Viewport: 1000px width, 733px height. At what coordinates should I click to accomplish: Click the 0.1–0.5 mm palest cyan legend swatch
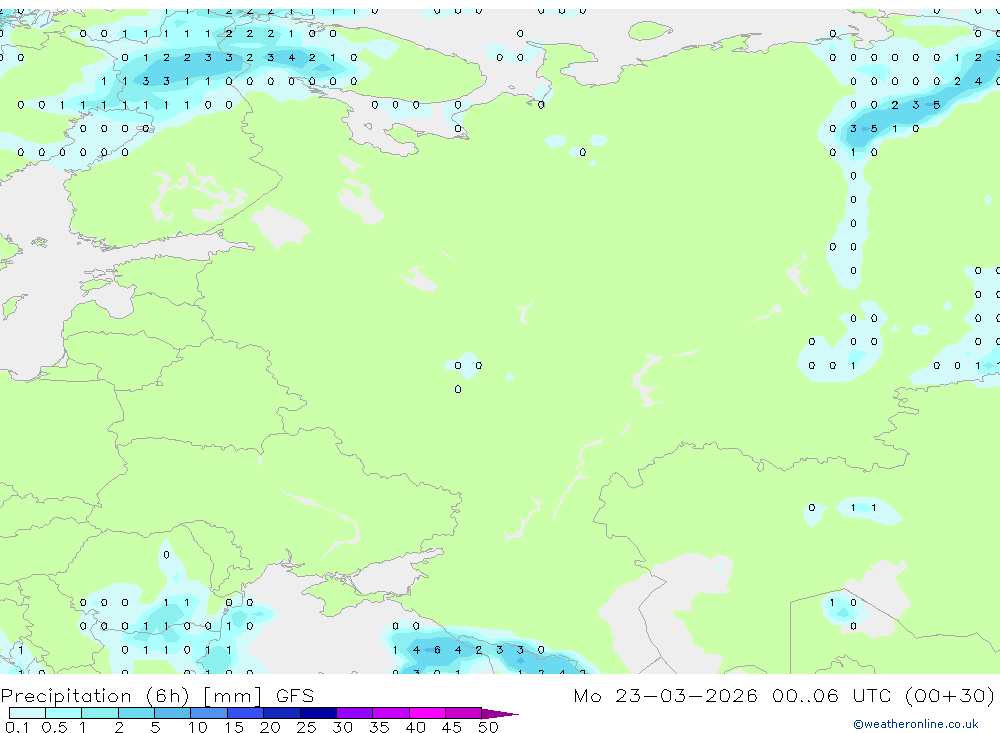point(27,713)
